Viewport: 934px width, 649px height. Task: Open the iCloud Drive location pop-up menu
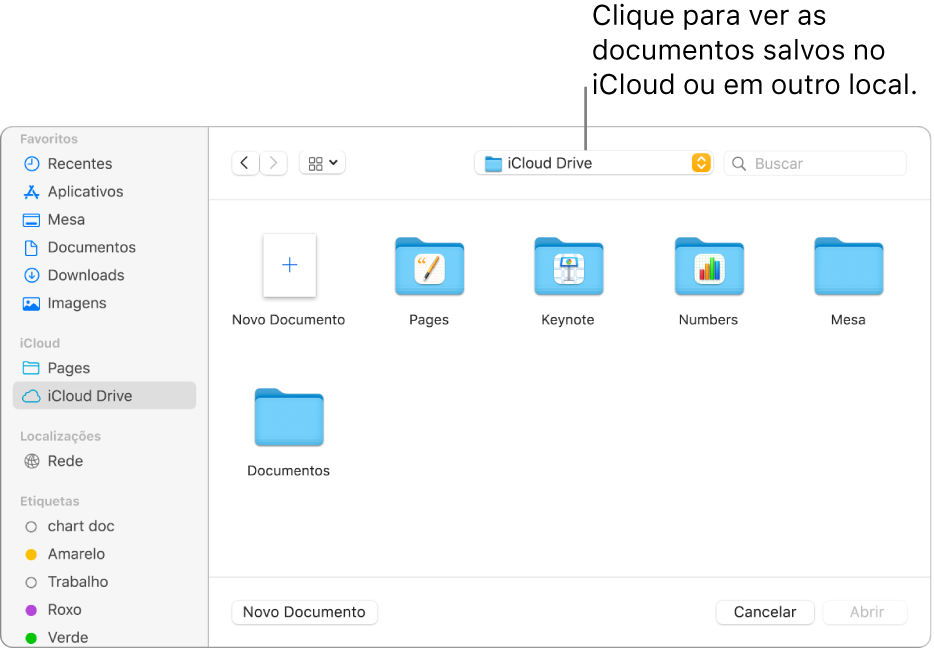tap(594, 163)
